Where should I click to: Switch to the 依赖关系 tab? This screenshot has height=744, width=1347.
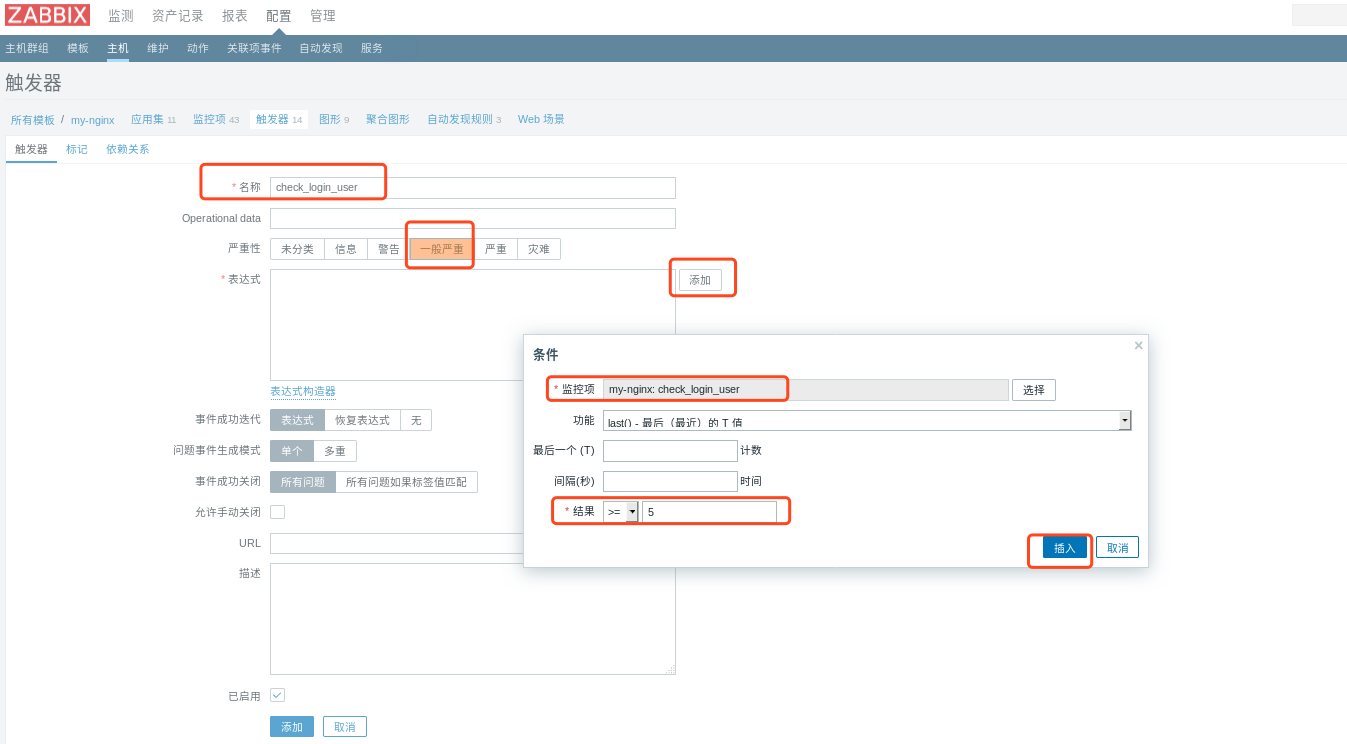click(x=125, y=148)
